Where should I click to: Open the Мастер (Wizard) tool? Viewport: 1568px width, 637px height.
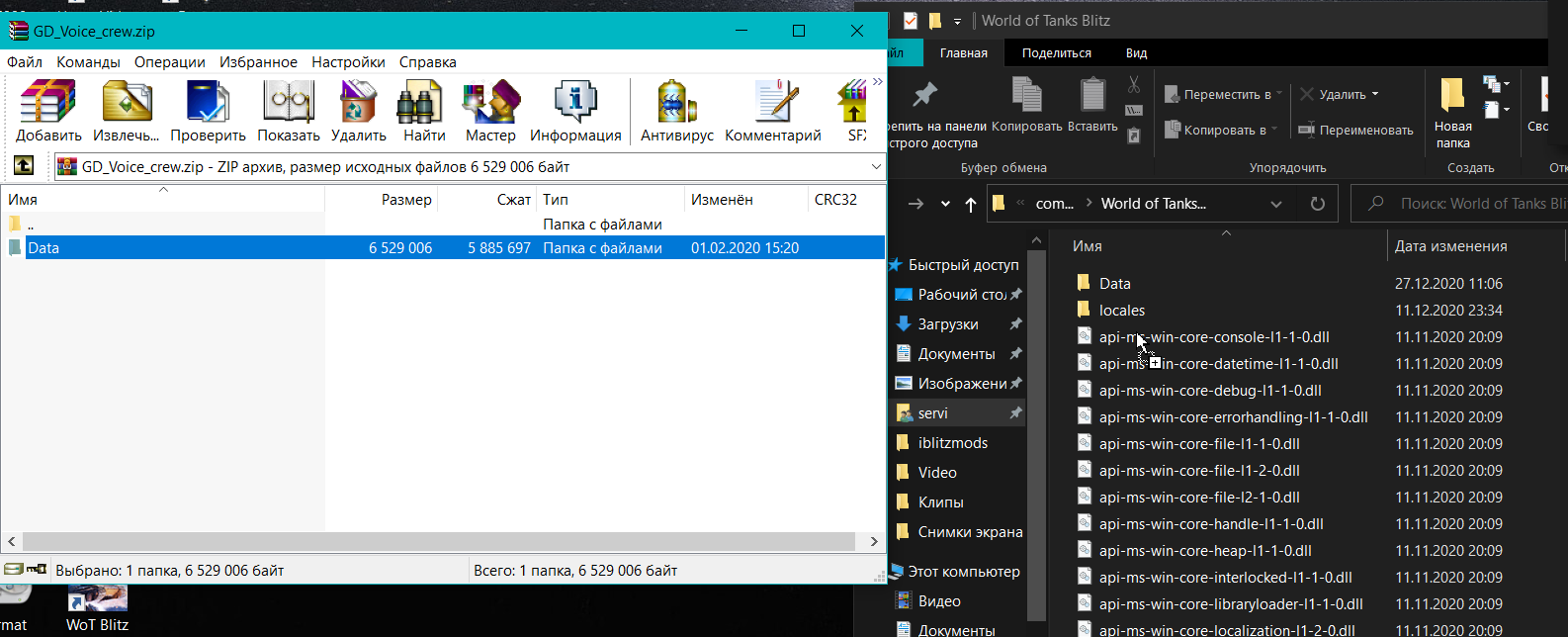coord(490,111)
